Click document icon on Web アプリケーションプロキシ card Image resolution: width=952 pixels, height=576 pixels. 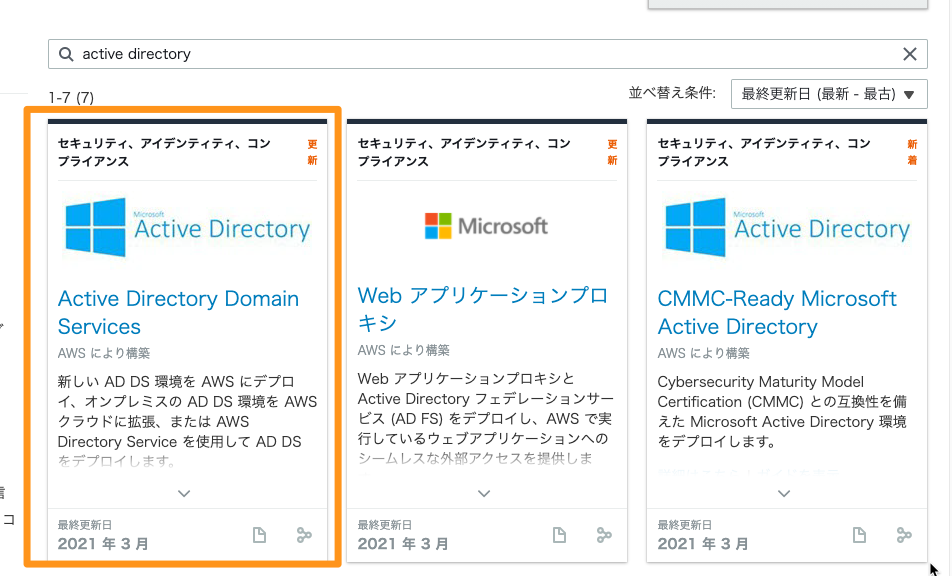pyautogui.click(x=559, y=535)
